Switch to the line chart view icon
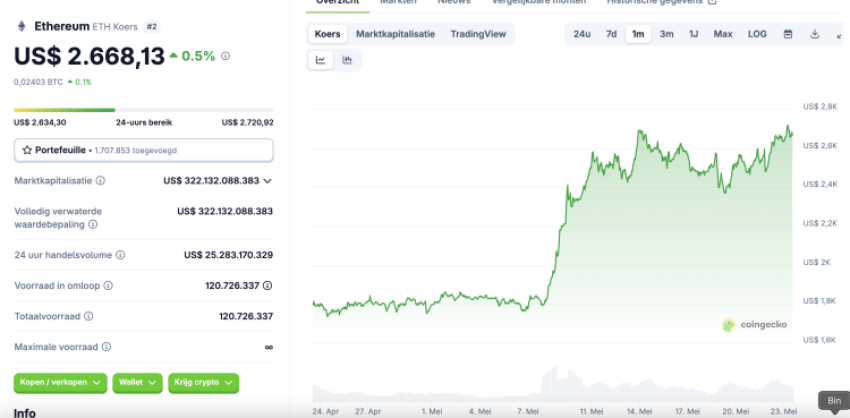This screenshot has height=418, width=850. point(321,60)
